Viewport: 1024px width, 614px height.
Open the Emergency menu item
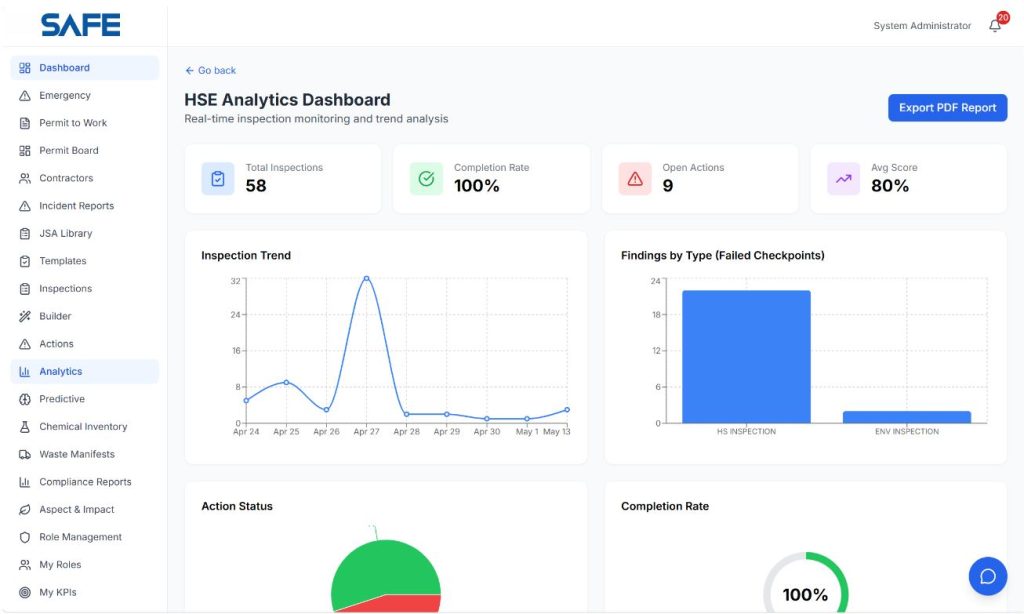click(x=85, y=95)
